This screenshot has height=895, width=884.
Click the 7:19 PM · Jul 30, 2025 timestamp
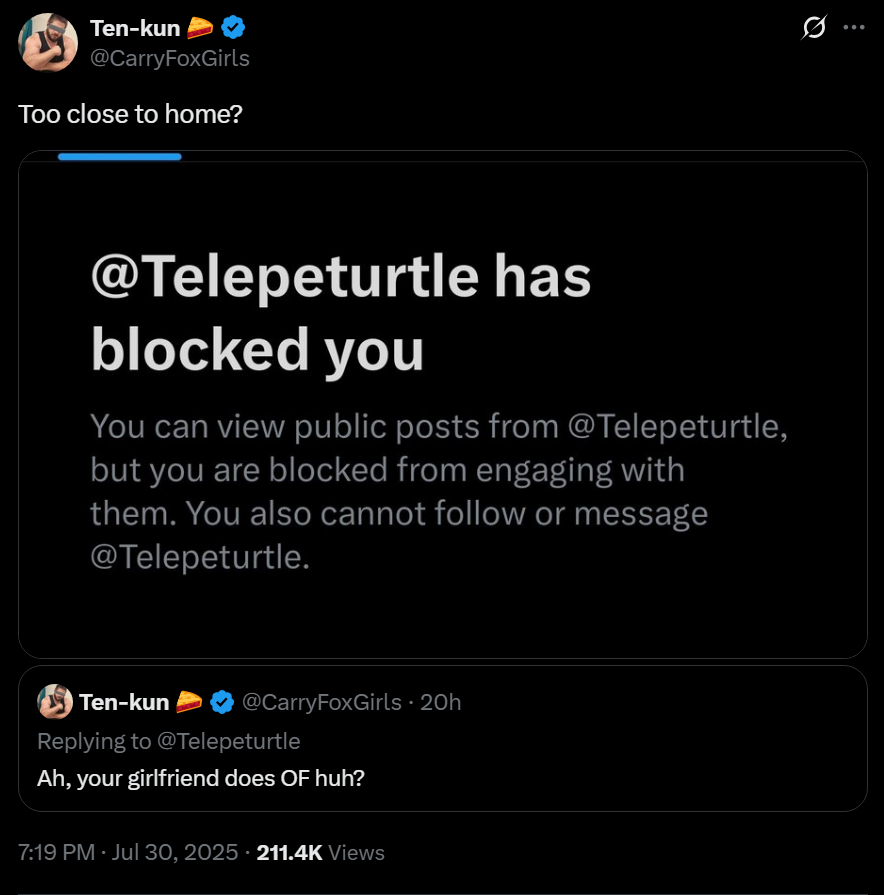click(127, 853)
